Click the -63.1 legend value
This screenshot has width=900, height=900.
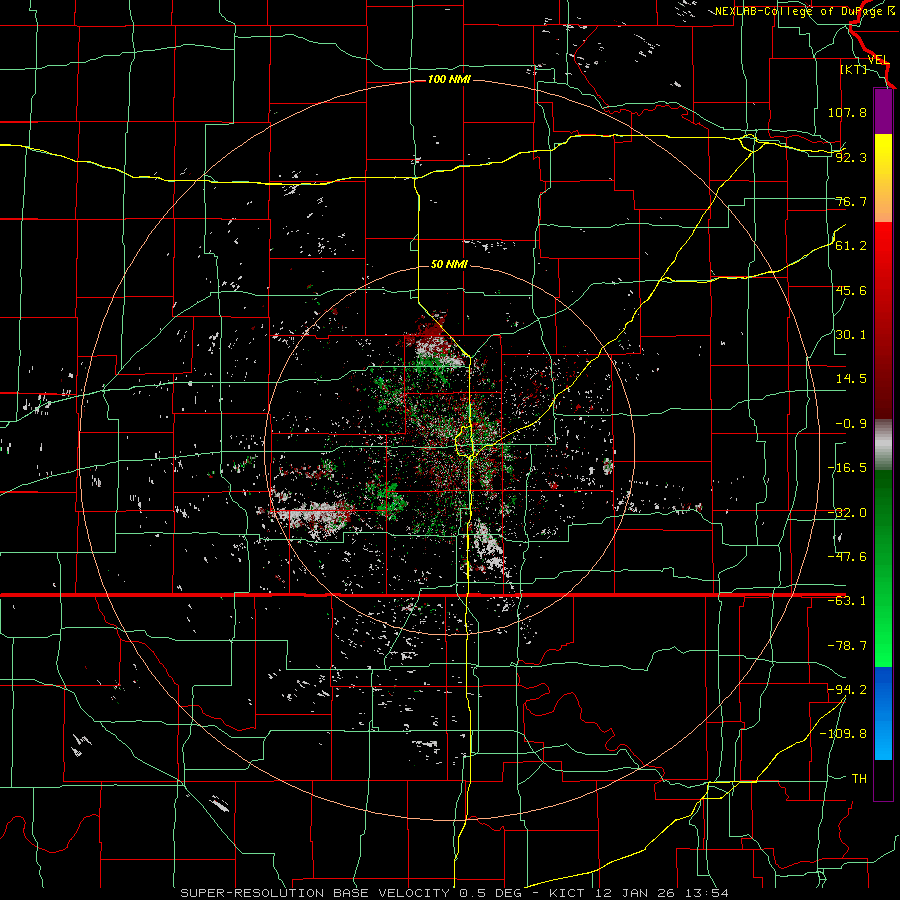(x=847, y=601)
